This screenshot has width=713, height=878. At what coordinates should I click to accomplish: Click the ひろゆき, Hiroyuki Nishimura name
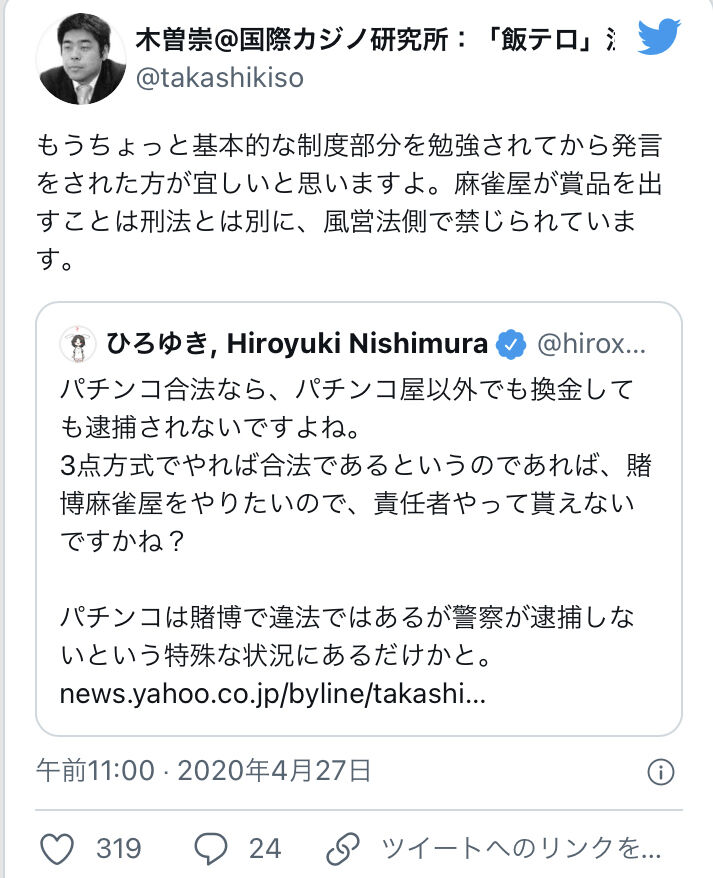(x=296, y=343)
